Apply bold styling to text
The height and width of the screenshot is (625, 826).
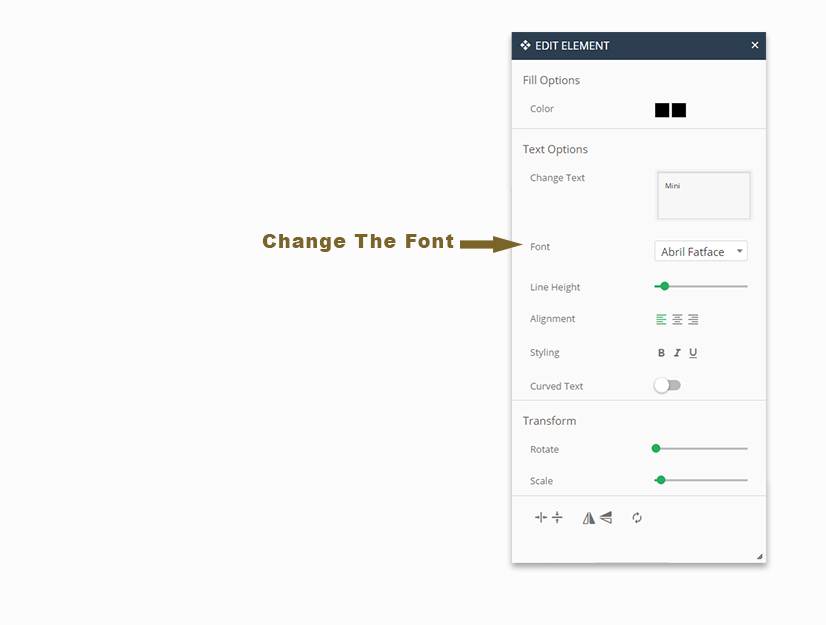661,353
